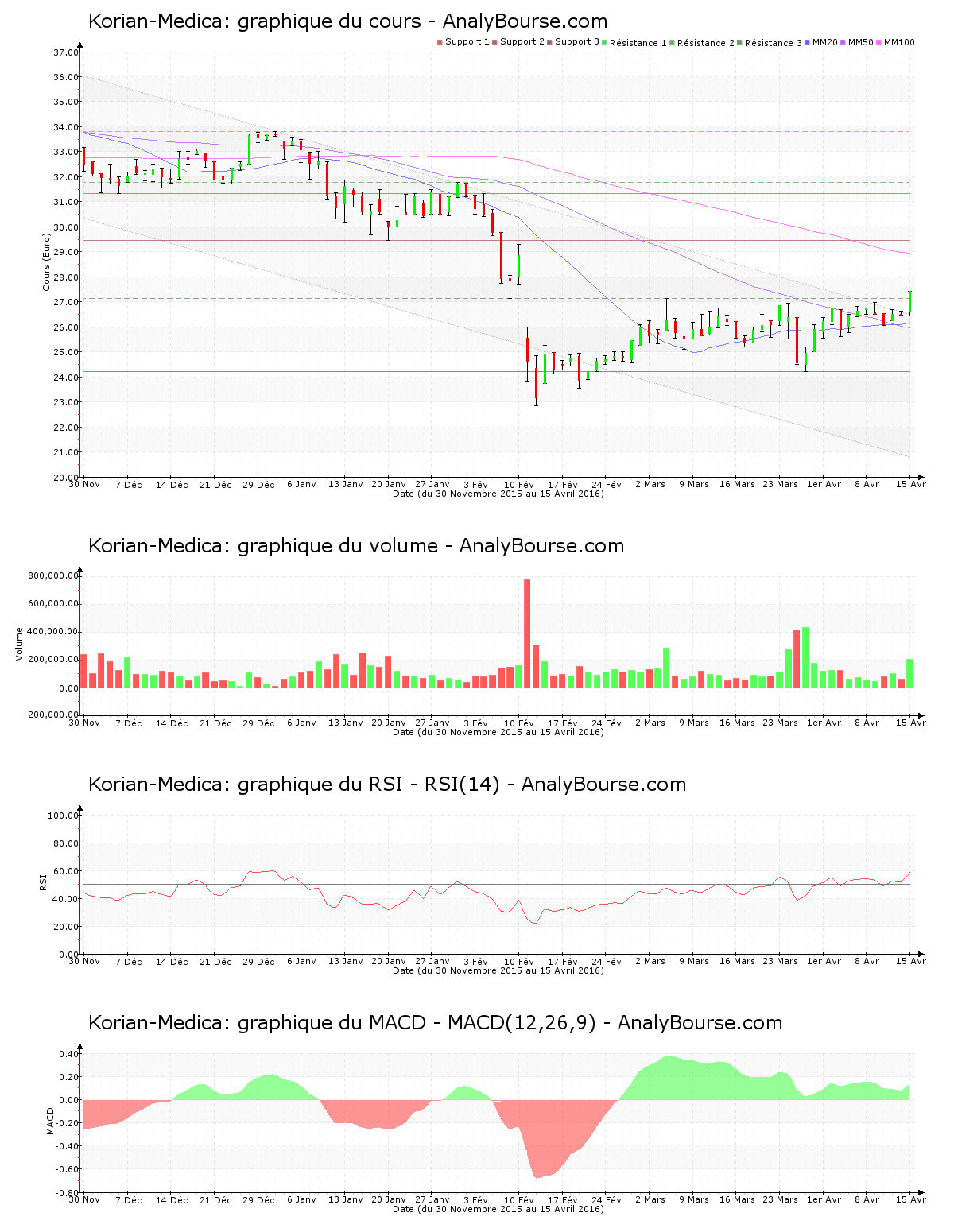The height and width of the screenshot is (1232, 954).
Task: Click the 0.40 value on MACD axis
Action: (68, 1054)
